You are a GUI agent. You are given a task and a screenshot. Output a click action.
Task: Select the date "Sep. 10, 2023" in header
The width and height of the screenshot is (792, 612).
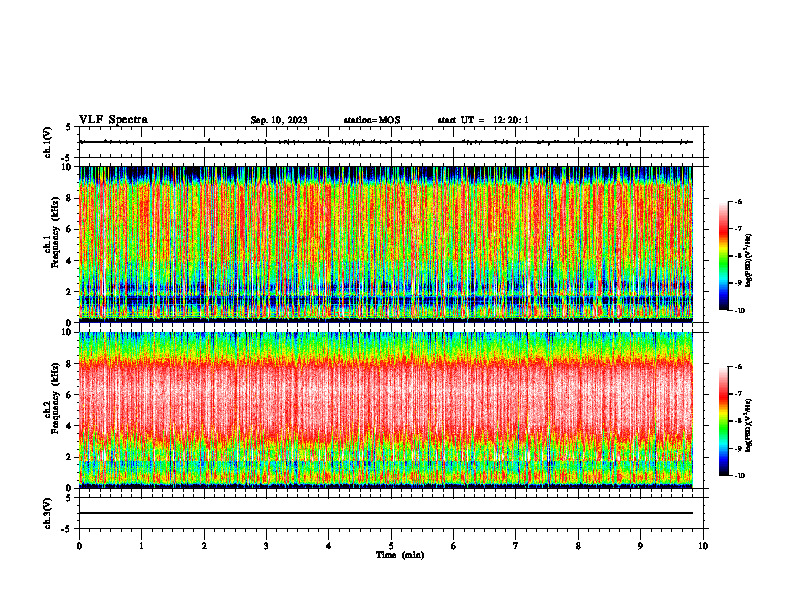click(279, 120)
